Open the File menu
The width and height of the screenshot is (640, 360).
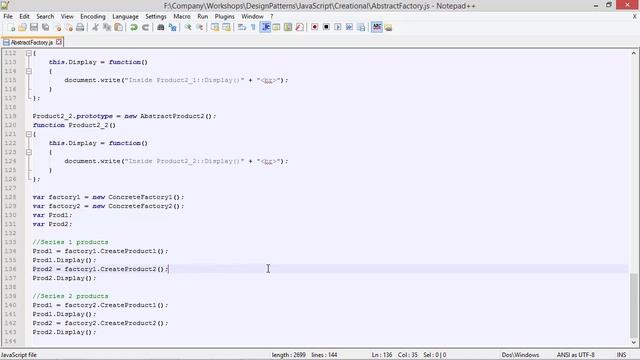8,16
